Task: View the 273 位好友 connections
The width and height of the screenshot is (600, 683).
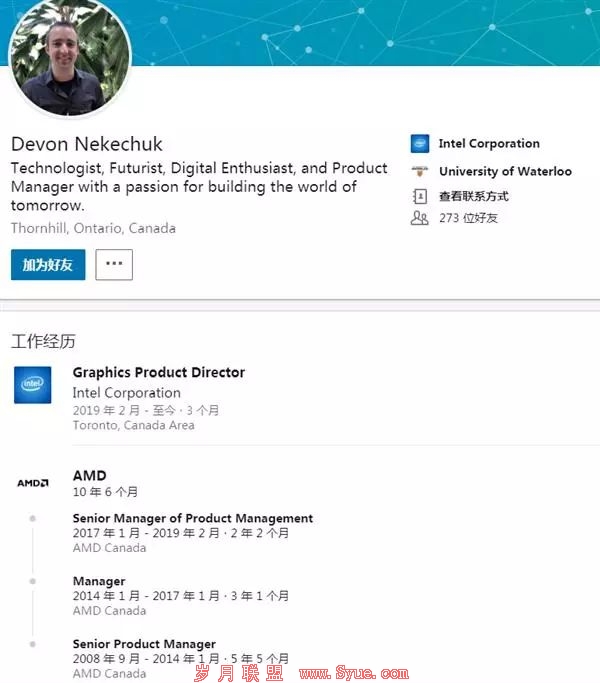Action: coord(468,218)
